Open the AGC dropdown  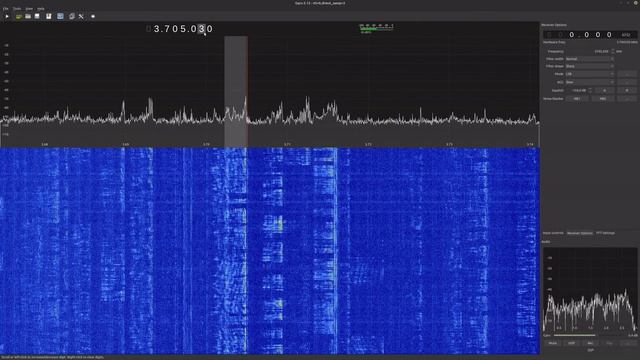tap(589, 82)
